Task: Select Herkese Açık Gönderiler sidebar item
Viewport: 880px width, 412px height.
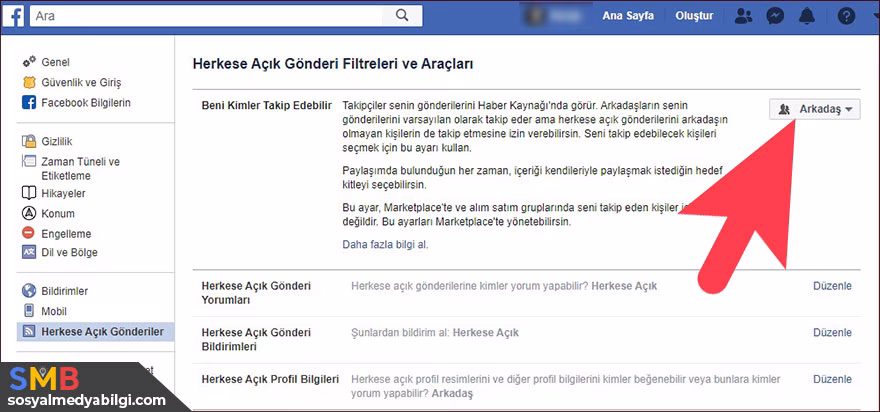Action: tap(96, 331)
